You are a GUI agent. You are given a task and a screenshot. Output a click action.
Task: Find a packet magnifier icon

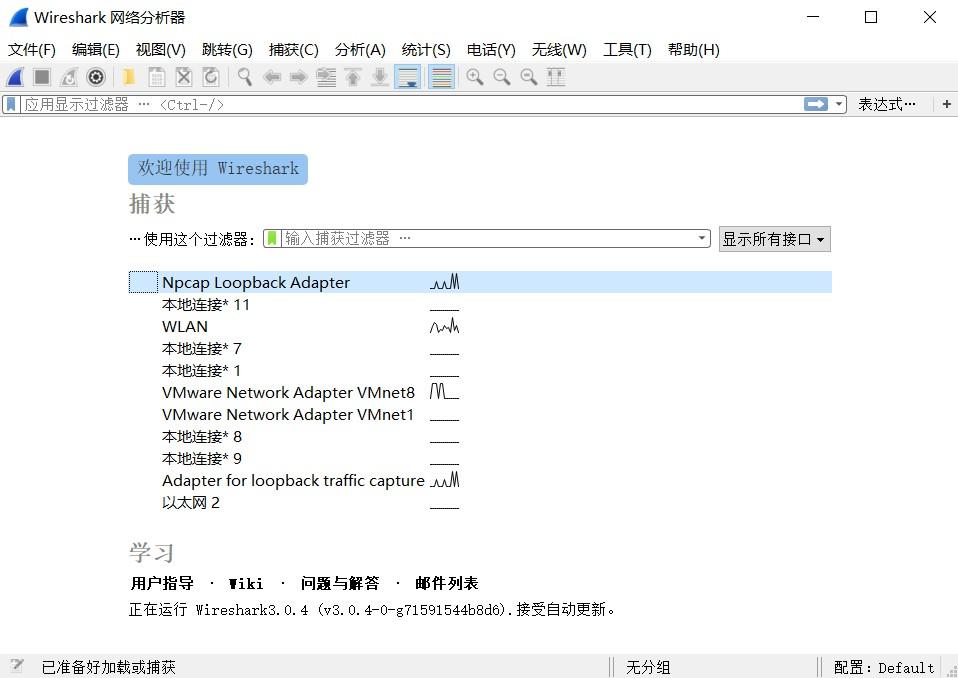pyautogui.click(x=244, y=77)
